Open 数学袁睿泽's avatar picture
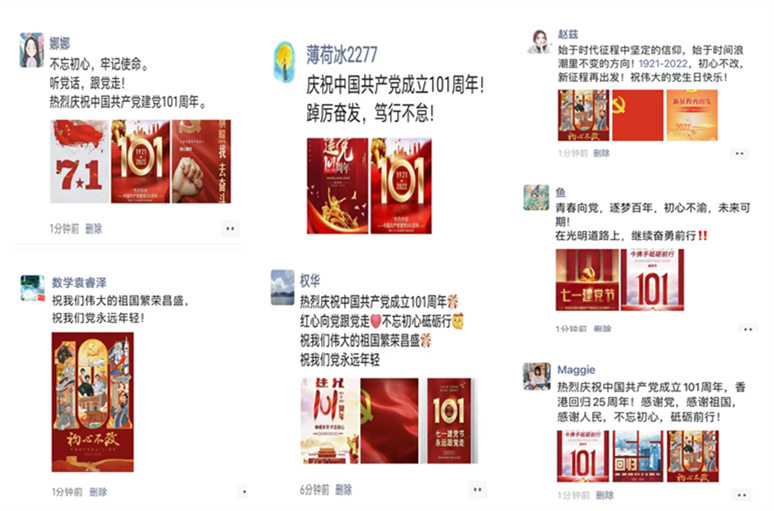Screen dimensions: 774x511 [x=33, y=288]
